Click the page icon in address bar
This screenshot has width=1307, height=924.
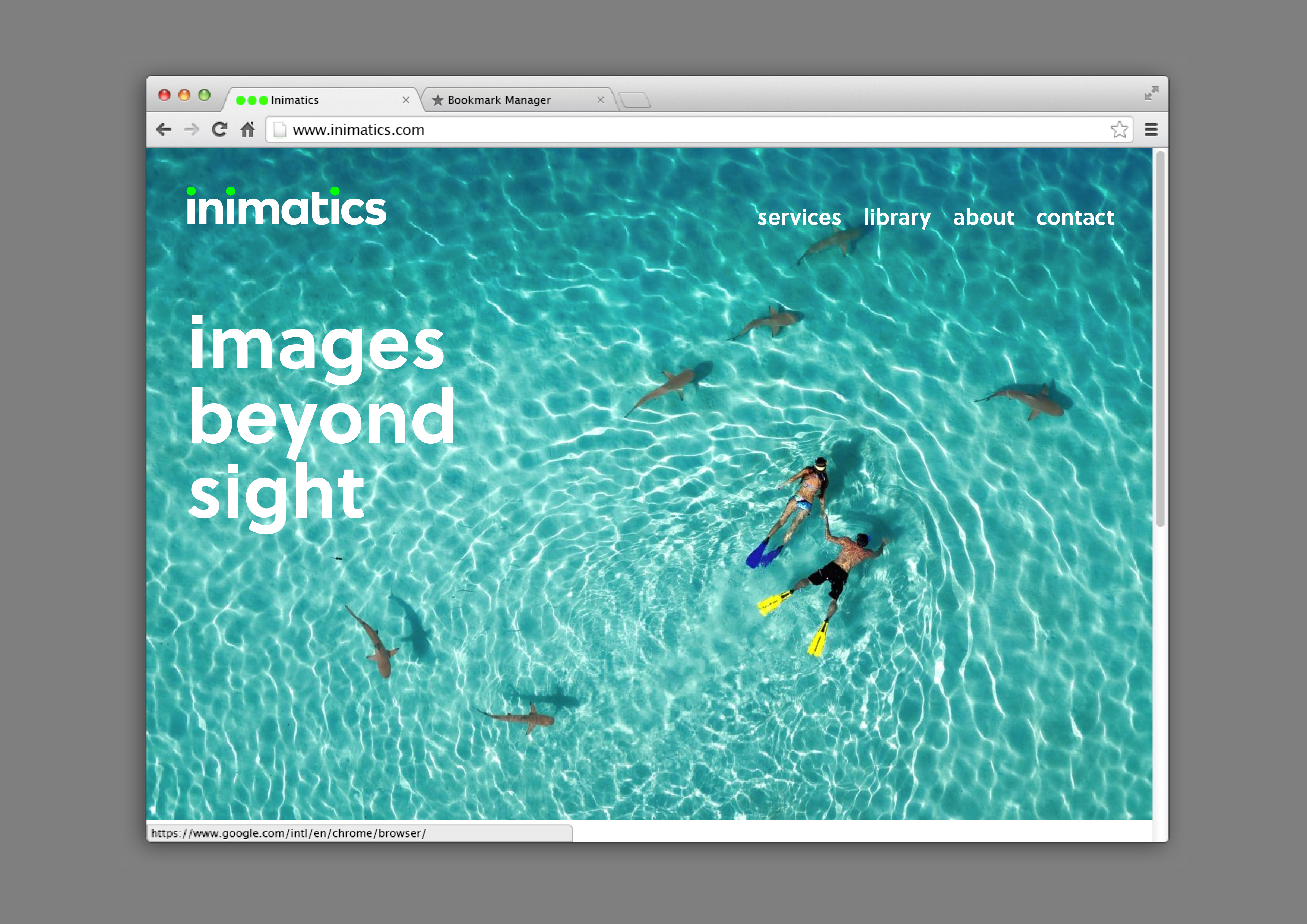(x=279, y=130)
